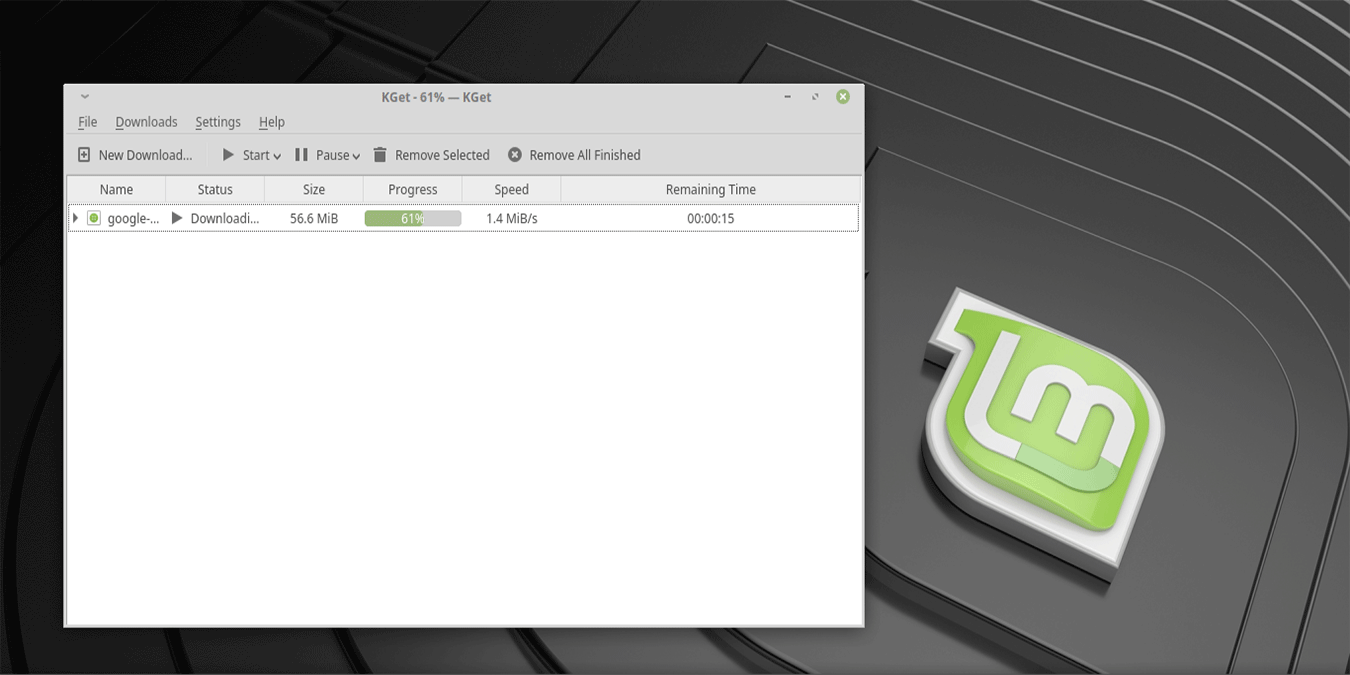Image resolution: width=1350 pixels, height=675 pixels.
Task: Click the Name column header to sort
Action: click(x=116, y=189)
